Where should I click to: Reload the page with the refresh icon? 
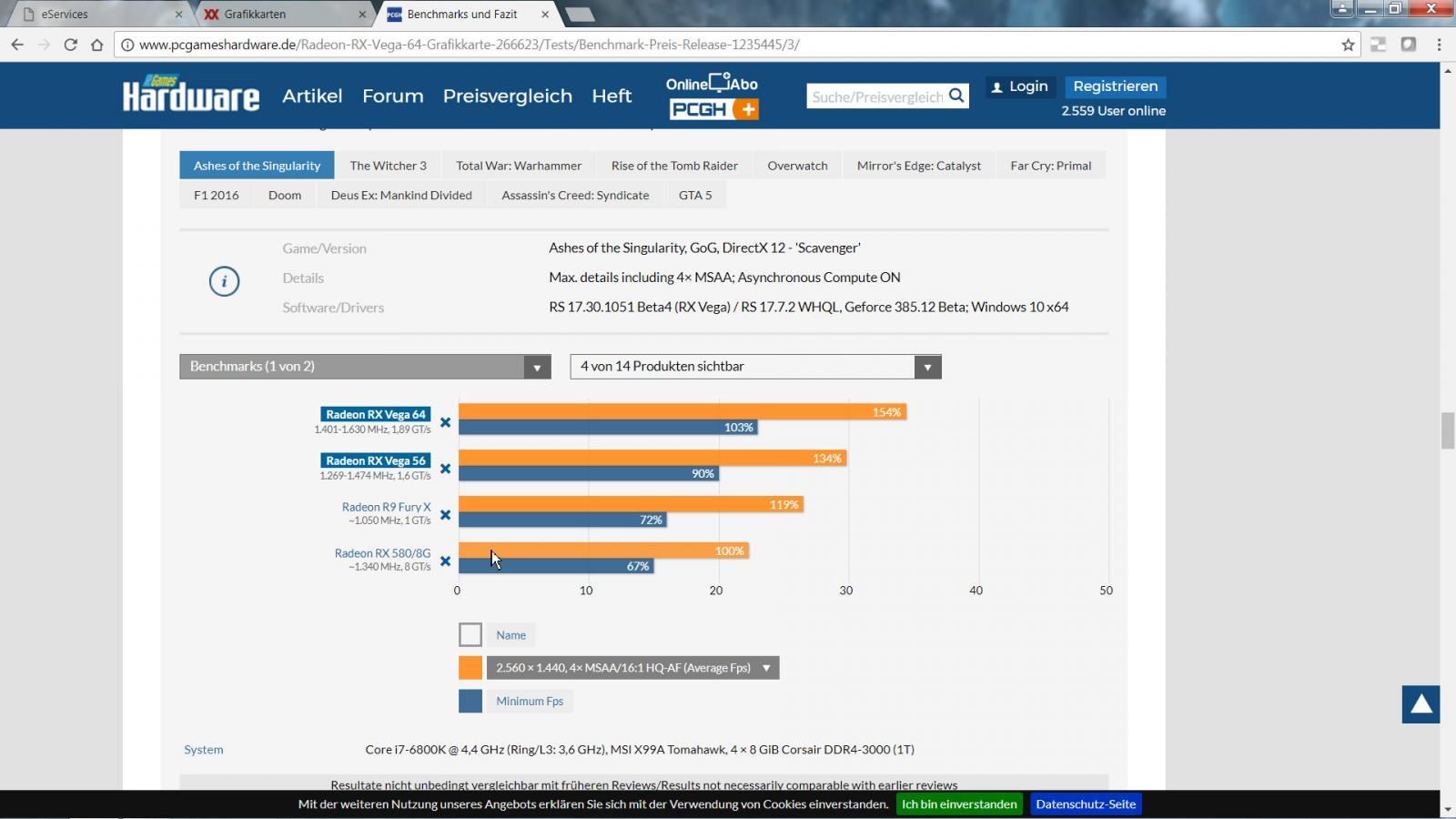pyautogui.click(x=70, y=45)
